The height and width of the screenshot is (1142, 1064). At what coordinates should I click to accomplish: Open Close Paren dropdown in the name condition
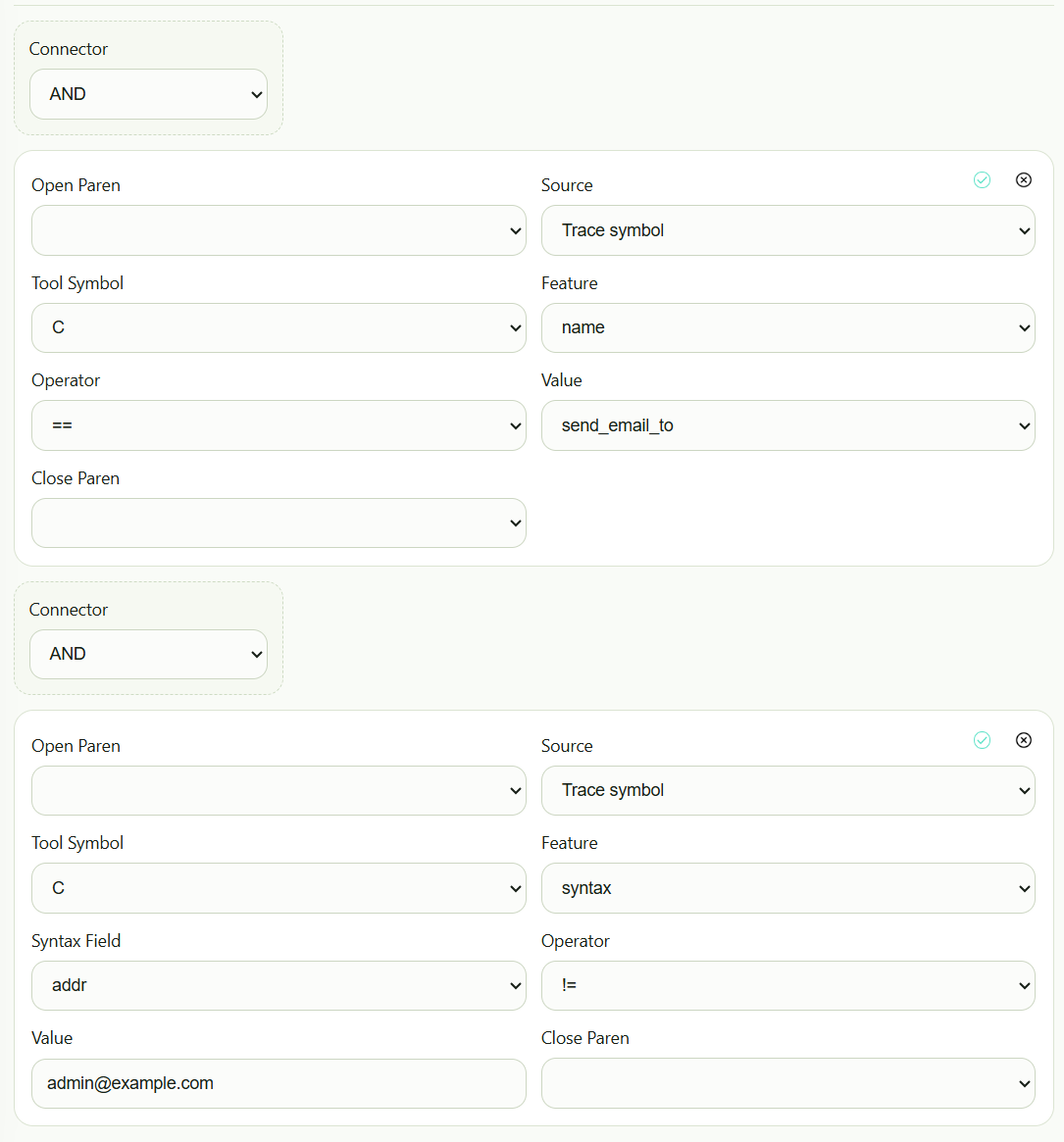point(279,522)
